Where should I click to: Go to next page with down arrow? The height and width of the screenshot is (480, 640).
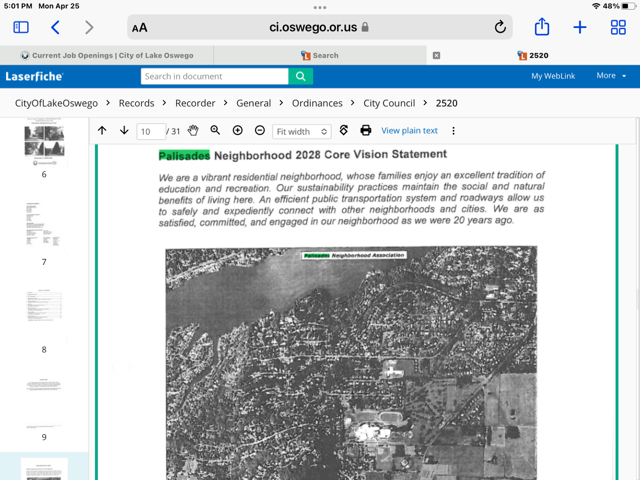tap(124, 131)
